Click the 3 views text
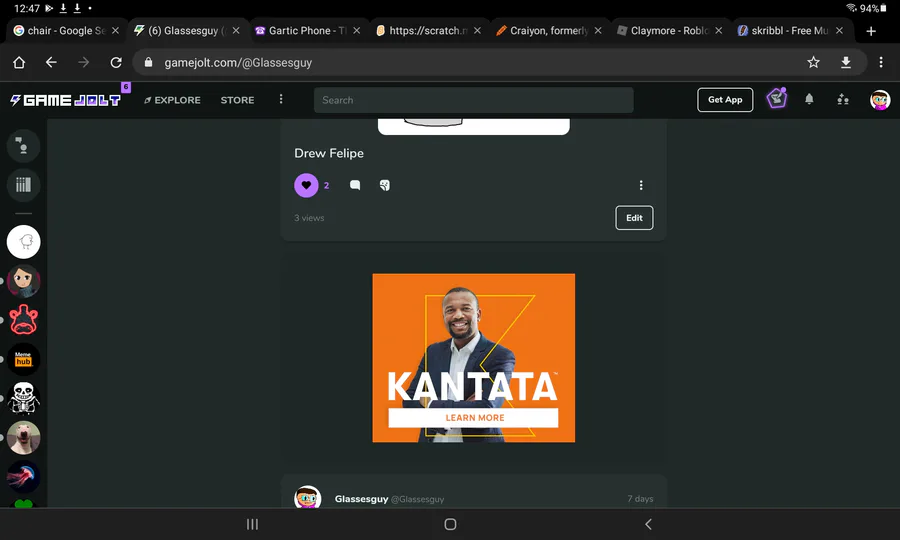900x540 pixels. (309, 218)
